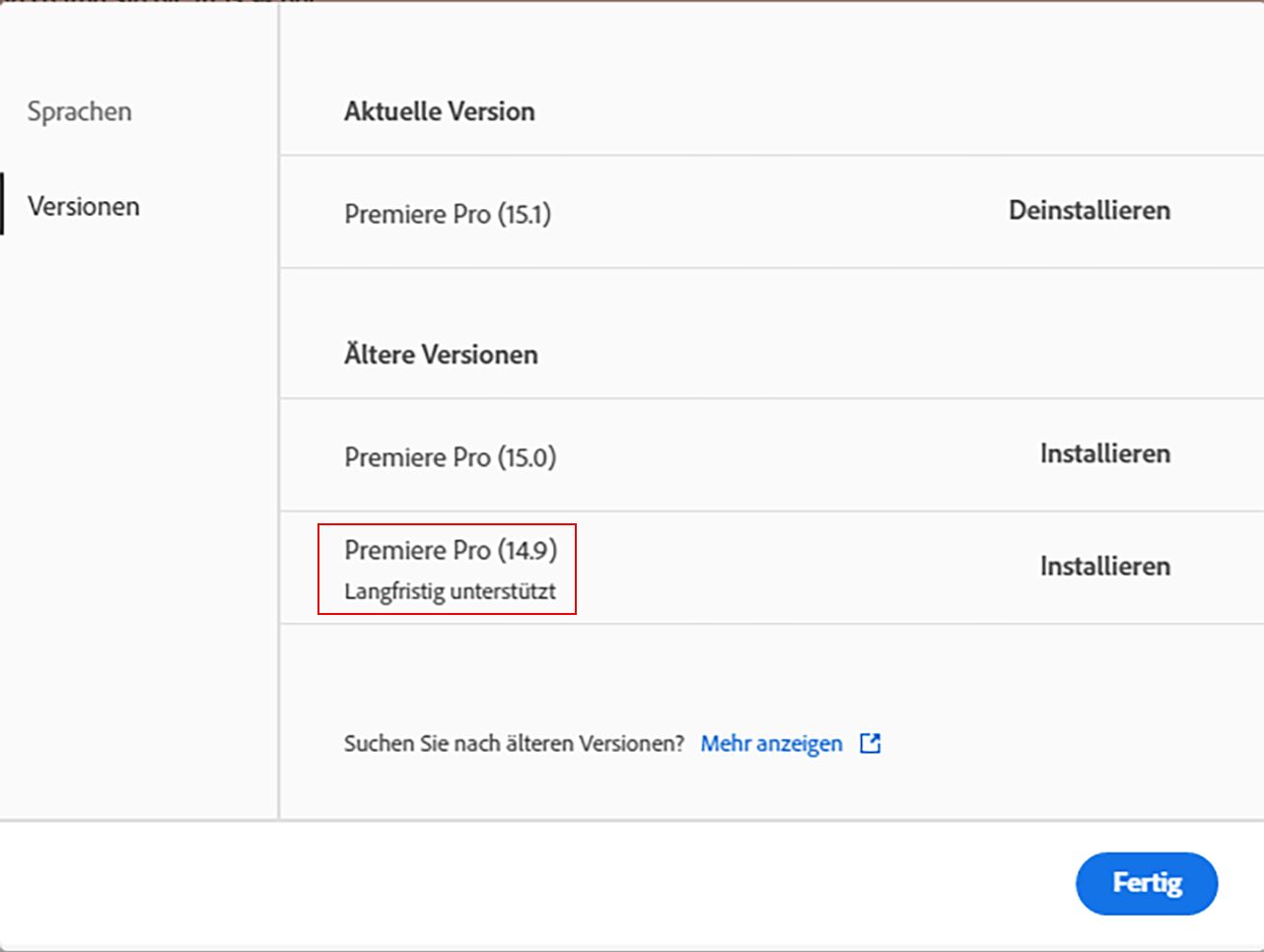1264x952 pixels.
Task: Open the Mehr anzeigen link
Action: (x=771, y=743)
